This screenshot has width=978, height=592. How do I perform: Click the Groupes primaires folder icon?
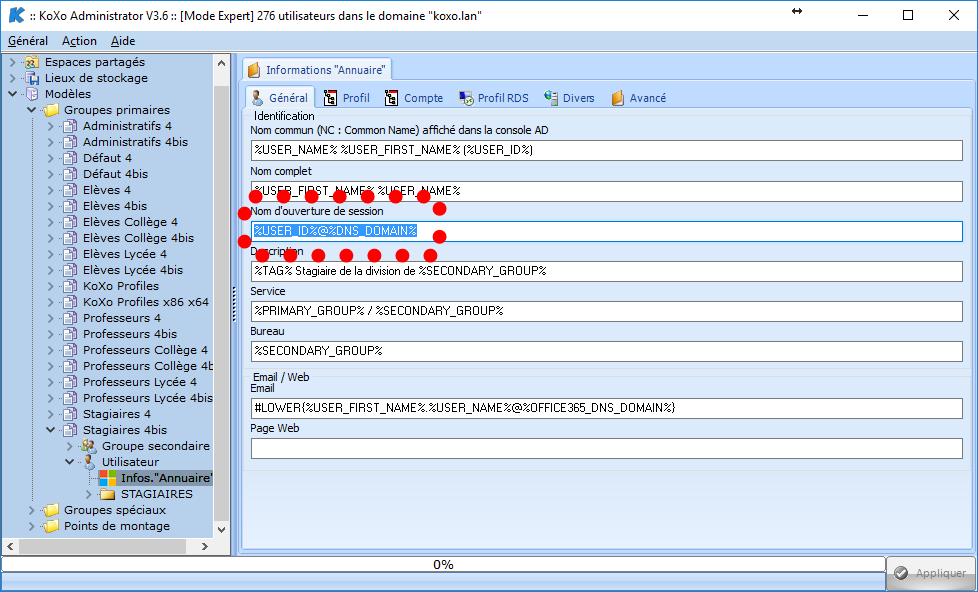tap(51, 110)
